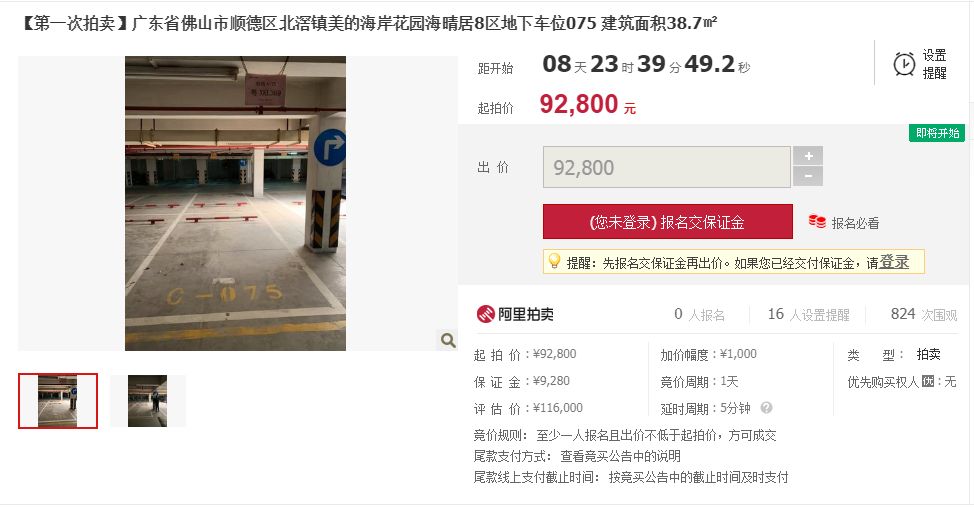Click the 设置提醒 text

tap(934, 64)
